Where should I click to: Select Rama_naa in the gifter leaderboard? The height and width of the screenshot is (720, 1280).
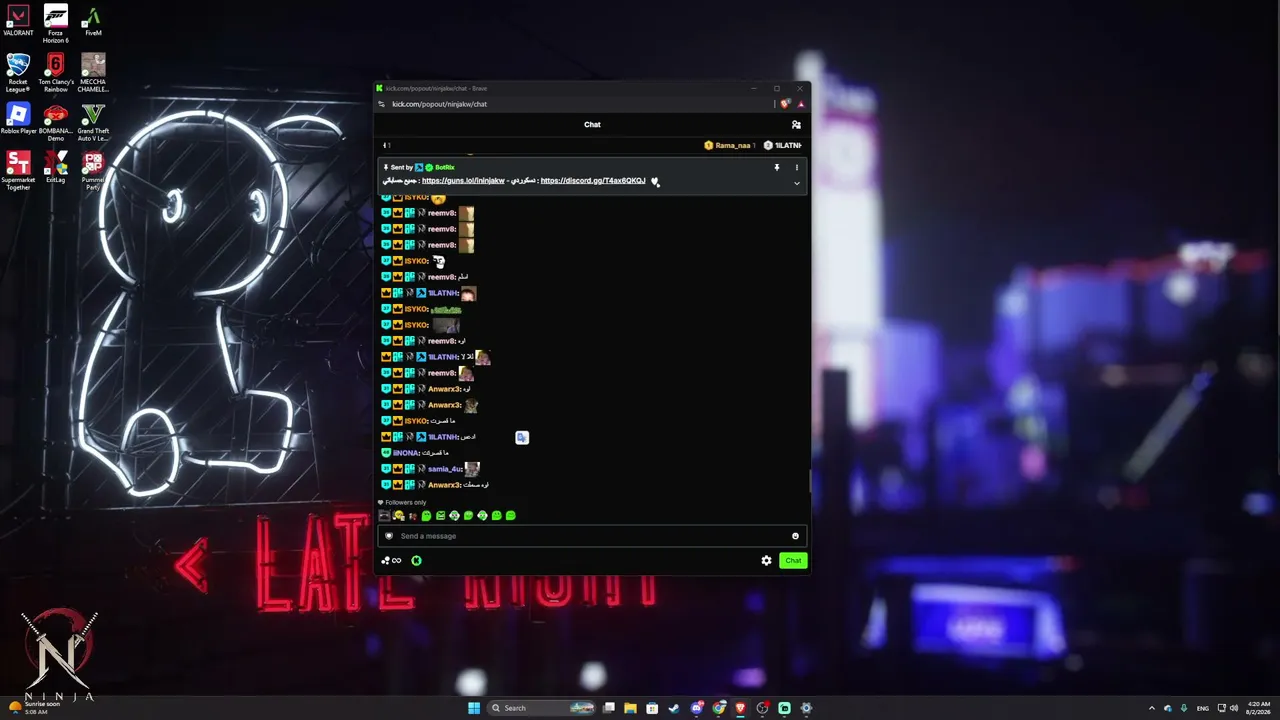pos(732,145)
